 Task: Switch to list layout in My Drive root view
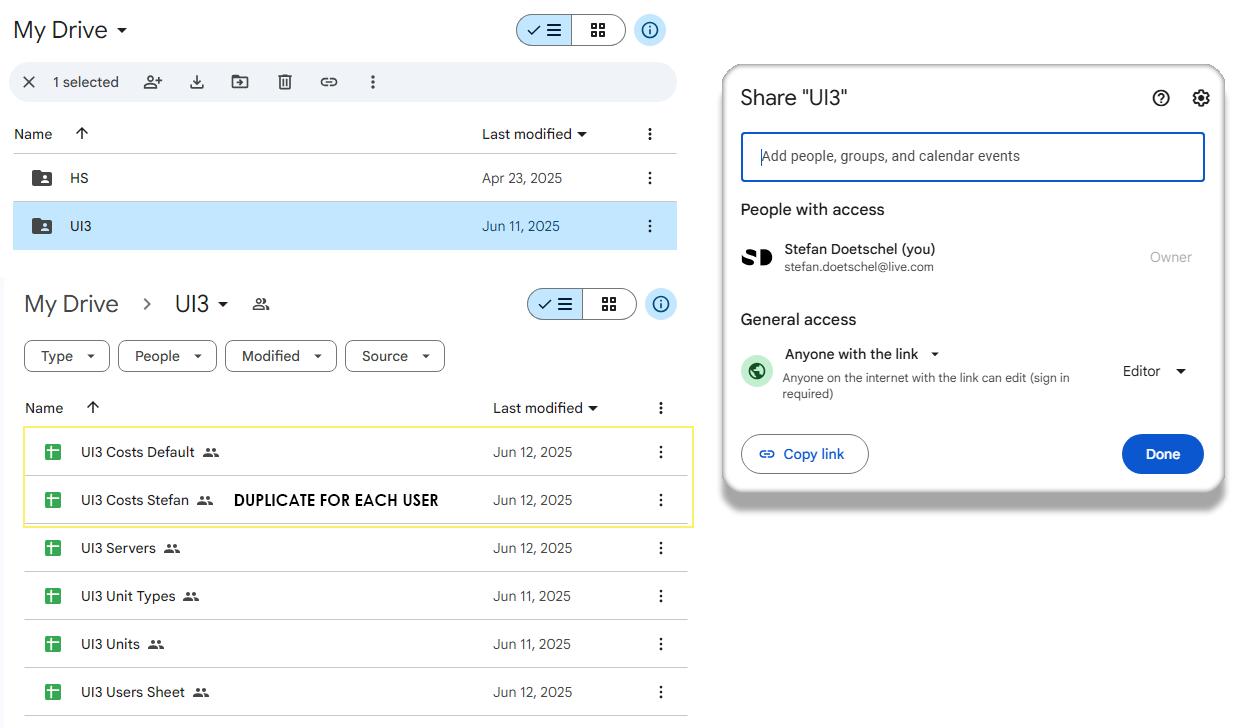coord(545,30)
